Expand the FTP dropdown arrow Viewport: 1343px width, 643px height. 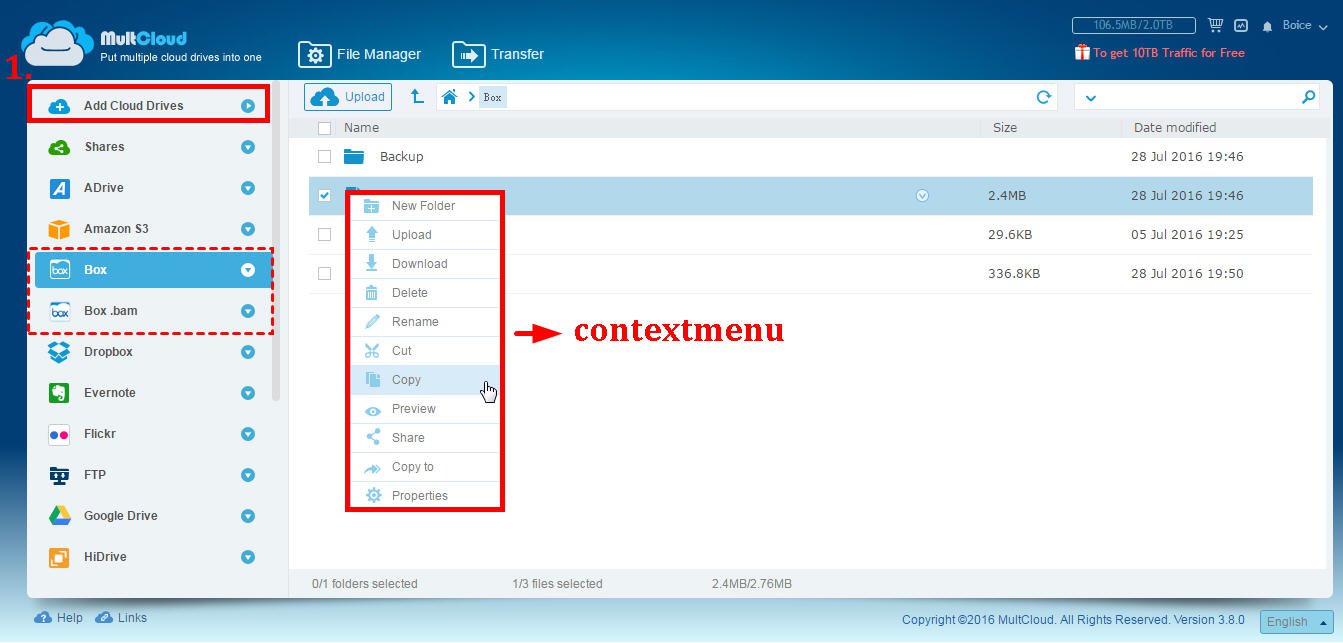pos(248,475)
